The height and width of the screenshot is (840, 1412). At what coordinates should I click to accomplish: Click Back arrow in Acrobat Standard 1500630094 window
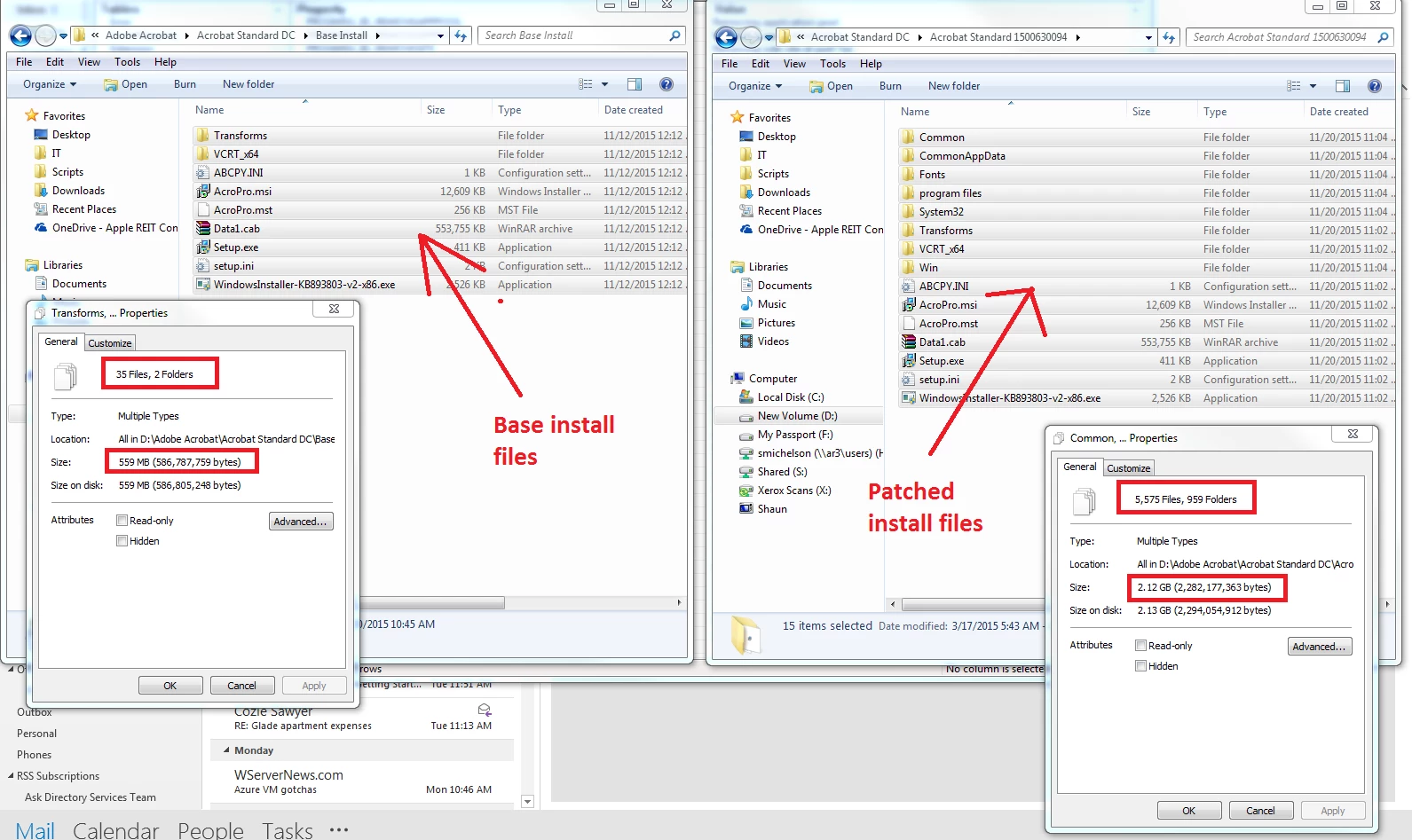726,37
